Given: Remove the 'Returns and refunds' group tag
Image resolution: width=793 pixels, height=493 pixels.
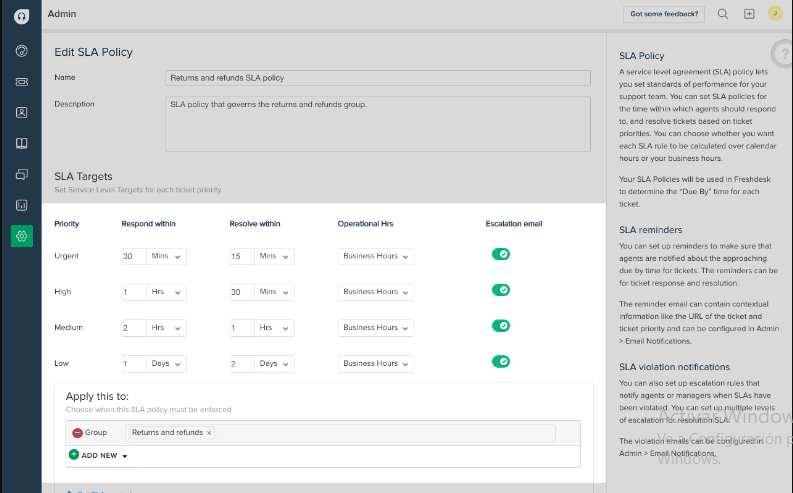Looking at the screenshot, I should (209, 433).
